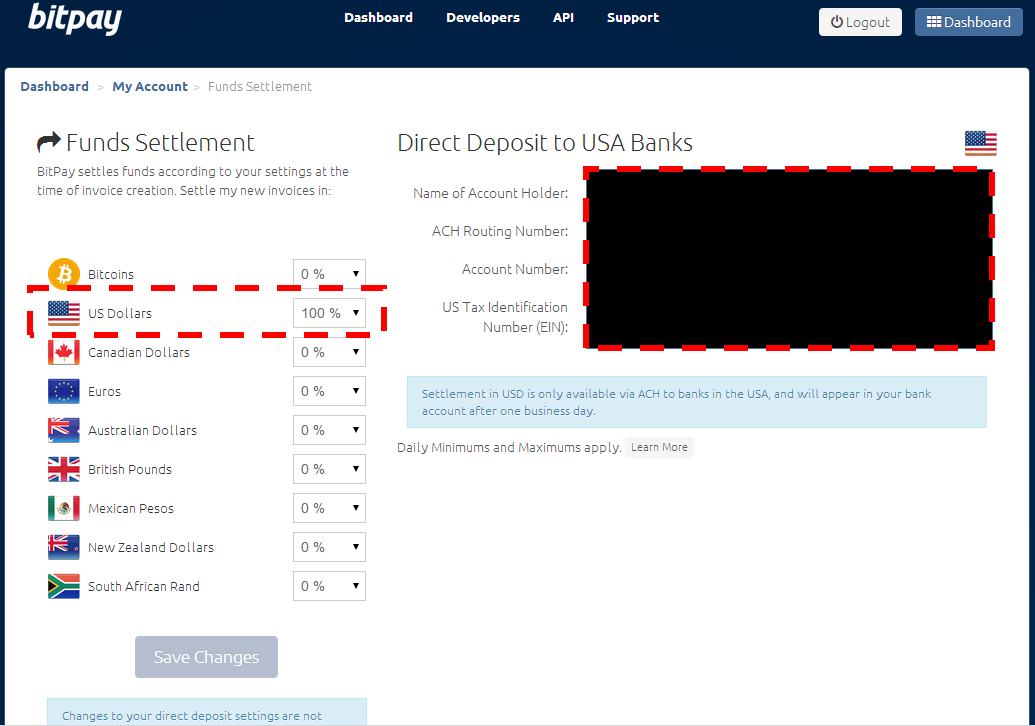The image size is (1035, 726).
Task: Open the Developers menu item
Action: (483, 18)
